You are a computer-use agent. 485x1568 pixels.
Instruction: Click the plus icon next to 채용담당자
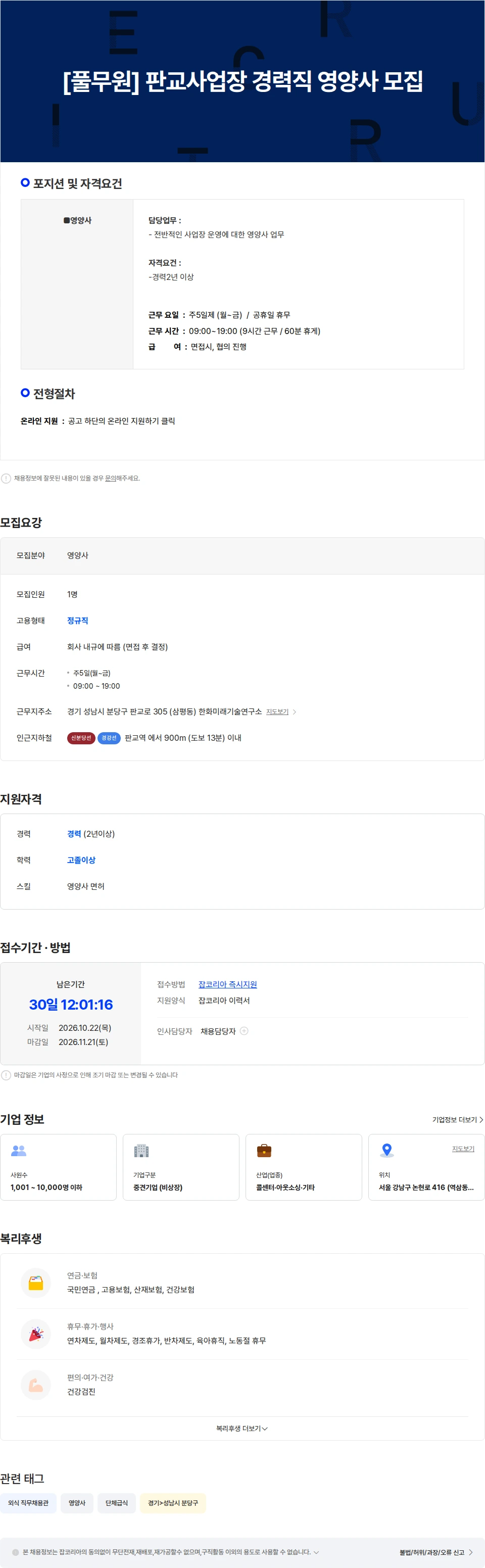[244, 1031]
